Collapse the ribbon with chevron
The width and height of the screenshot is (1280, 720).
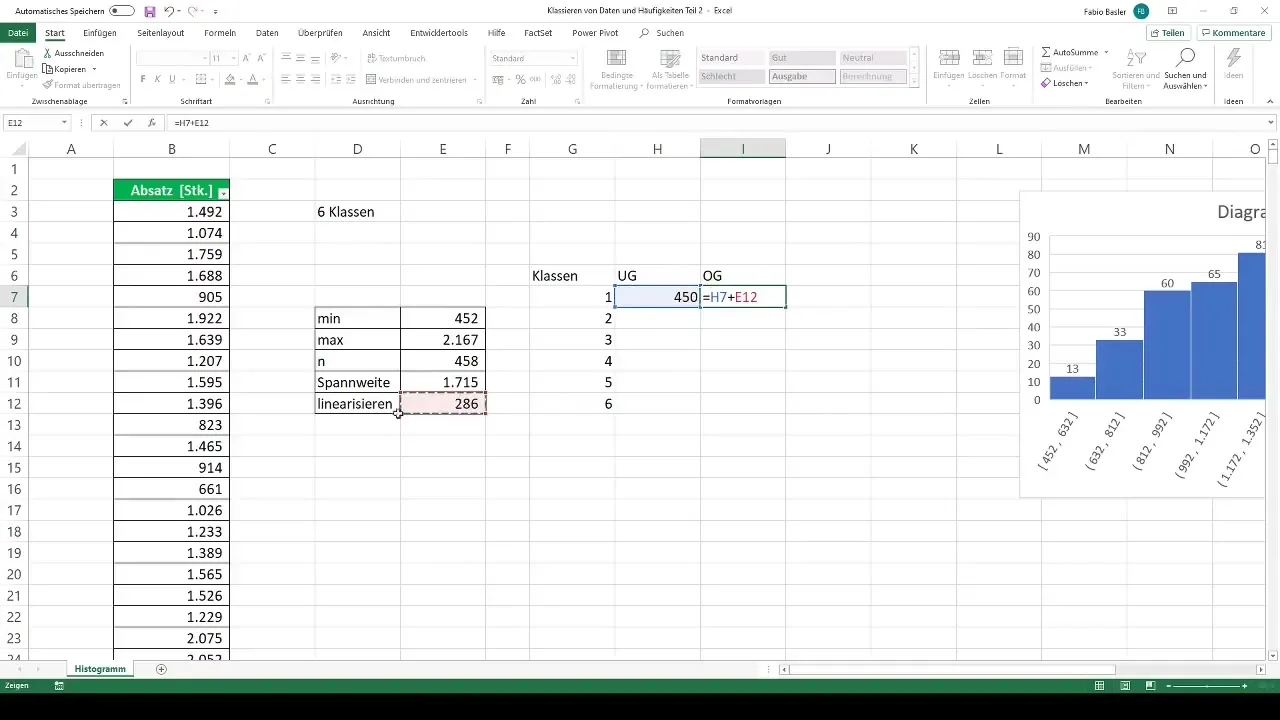[x=1269, y=101]
